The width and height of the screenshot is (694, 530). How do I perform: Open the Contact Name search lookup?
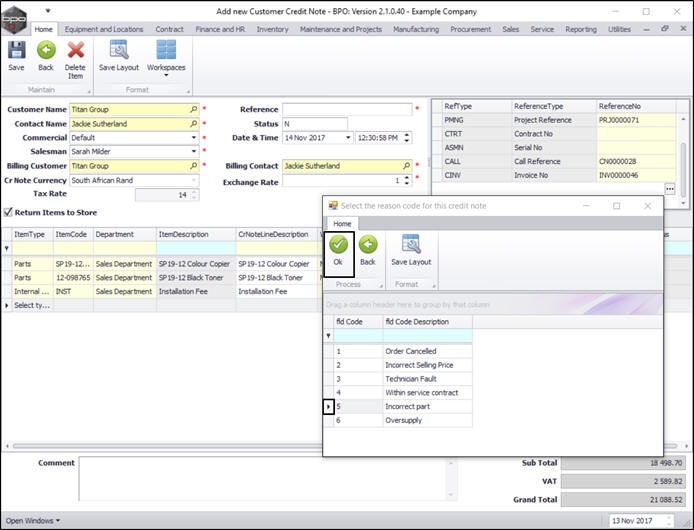pyautogui.click(x=194, y=124)
